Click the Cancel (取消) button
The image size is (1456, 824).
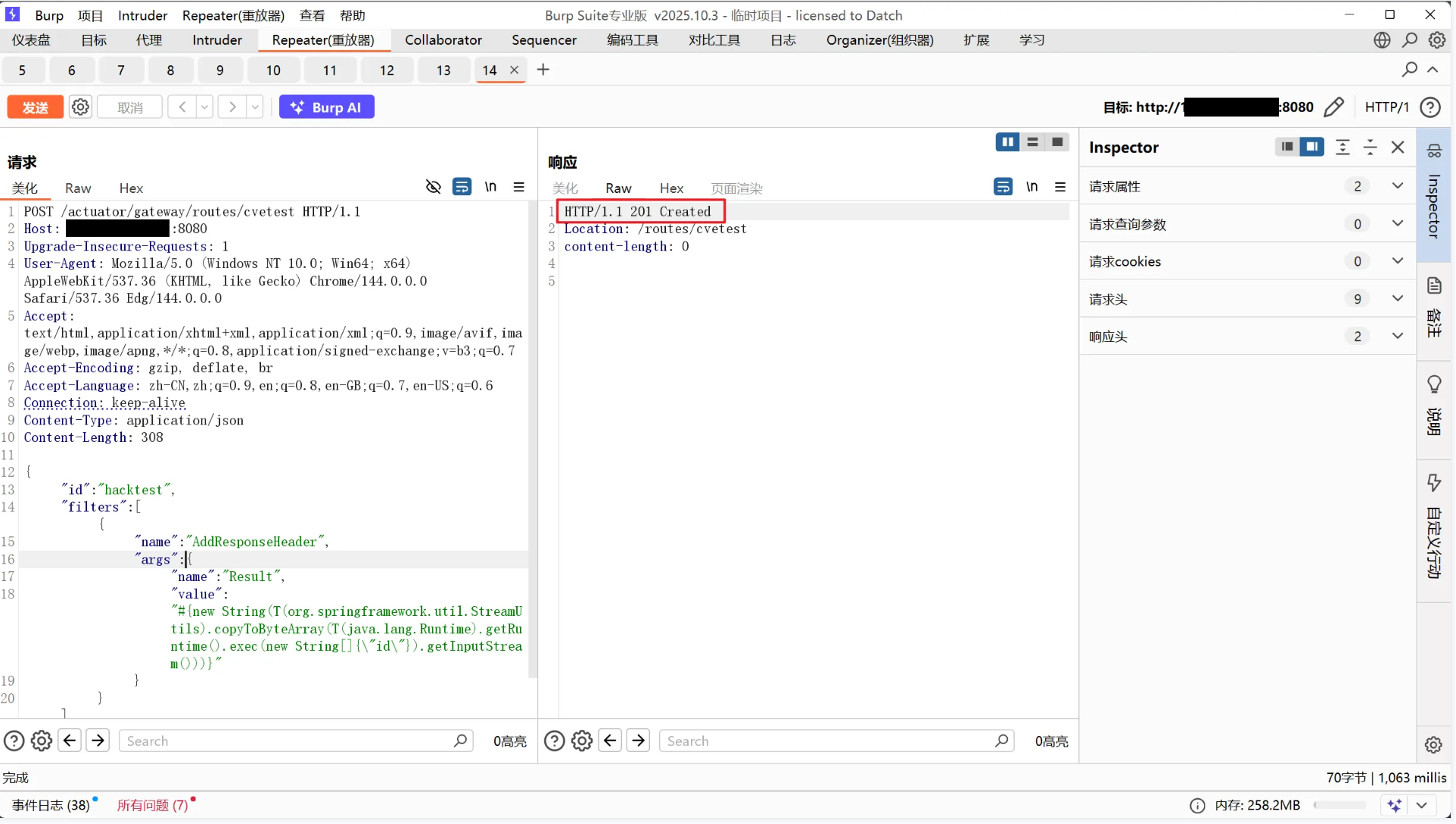[x=130, y=107]
